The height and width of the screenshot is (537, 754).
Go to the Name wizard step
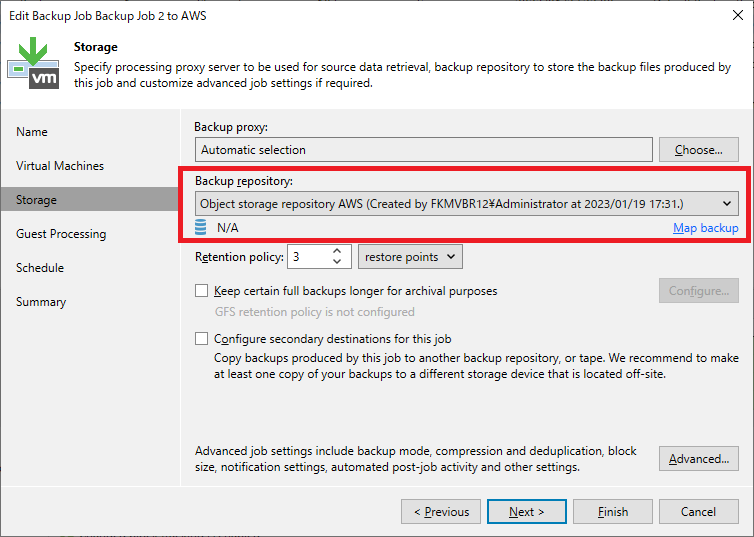[32, 132]
